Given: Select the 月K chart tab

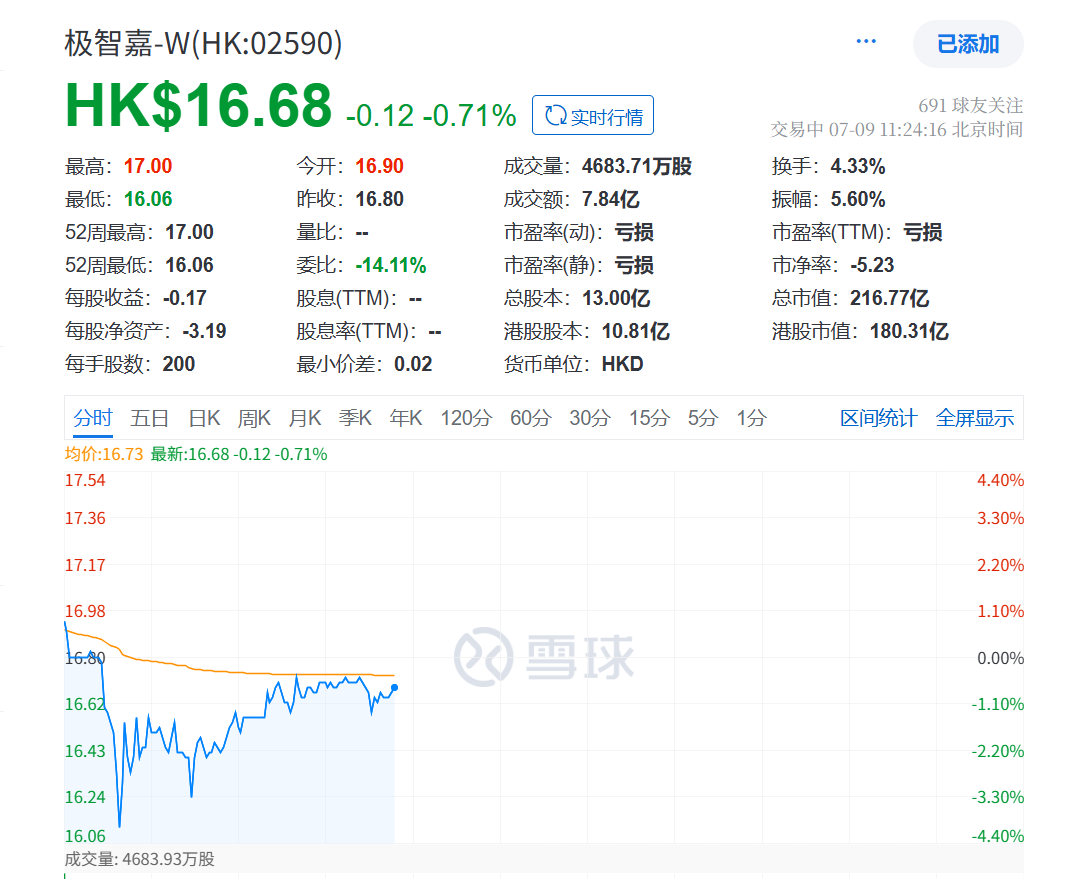Looking at the screenshot, I should click(x=304, y=418).
